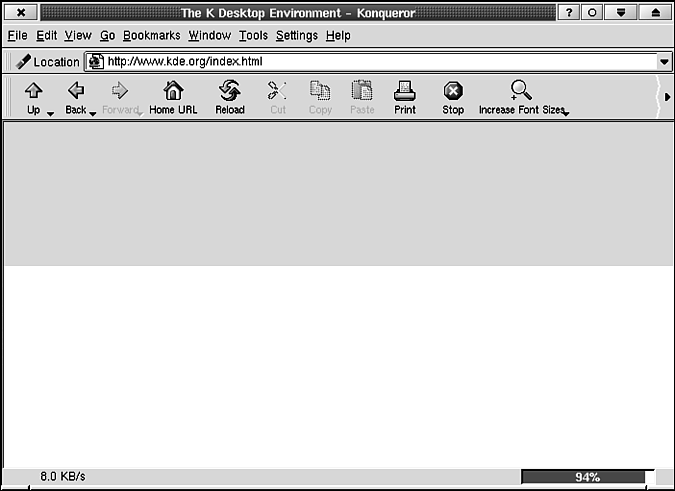Click the 8.0 KB/s status text

click(63, 476)
